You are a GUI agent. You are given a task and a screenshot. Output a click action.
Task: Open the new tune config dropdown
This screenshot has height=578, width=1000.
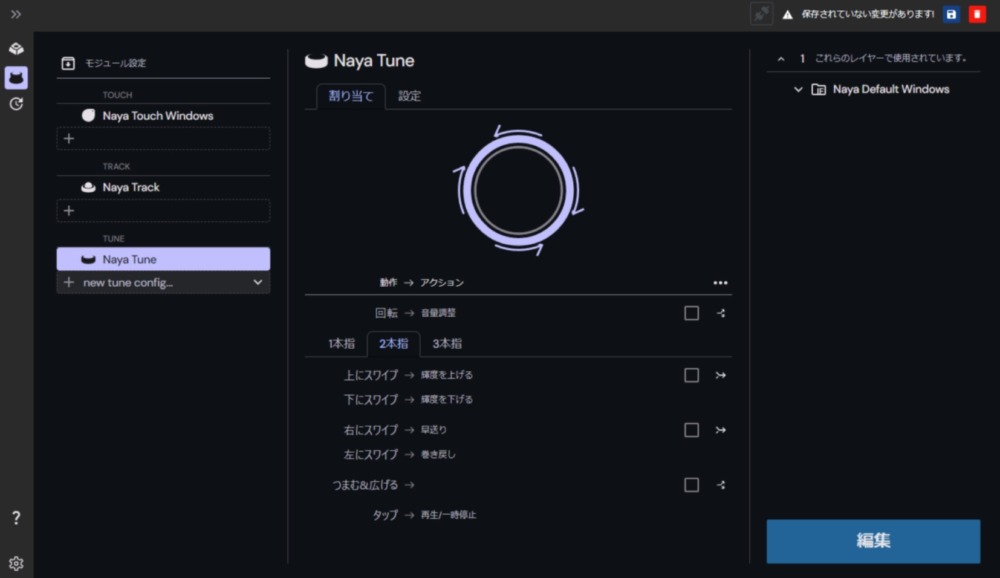257,283
